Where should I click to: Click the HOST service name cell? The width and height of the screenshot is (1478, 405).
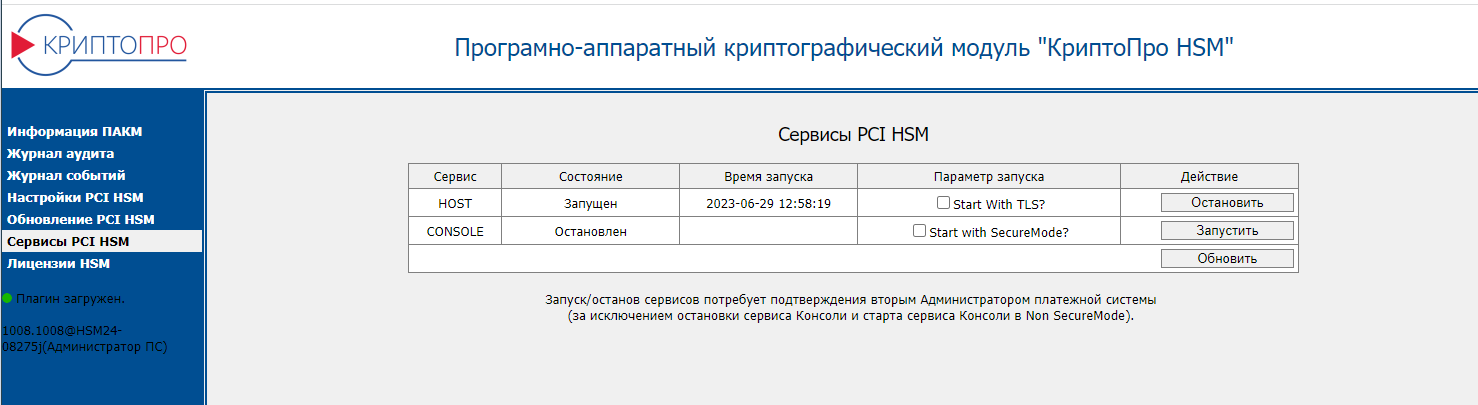point(455,203)
